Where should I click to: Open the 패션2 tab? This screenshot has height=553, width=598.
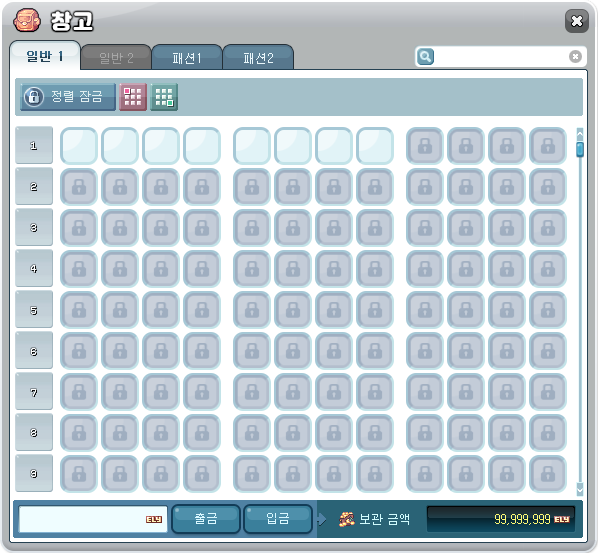click(x=258, y=58)
